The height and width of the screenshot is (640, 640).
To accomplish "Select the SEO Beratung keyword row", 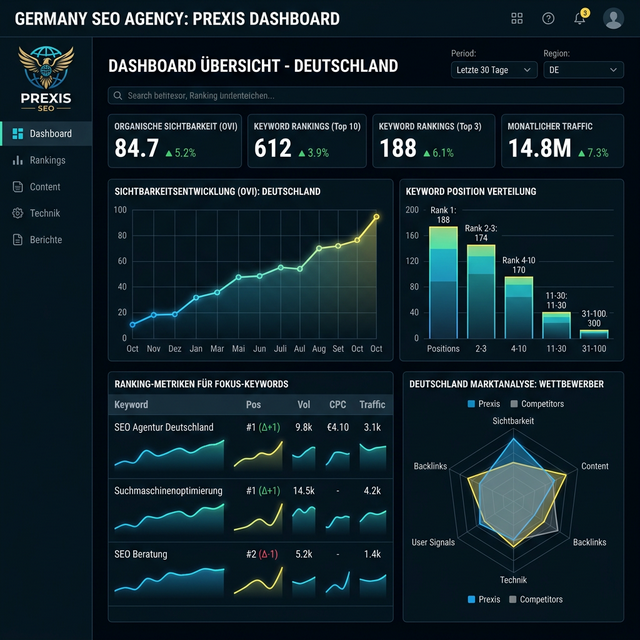I will (x=251, y=574).
